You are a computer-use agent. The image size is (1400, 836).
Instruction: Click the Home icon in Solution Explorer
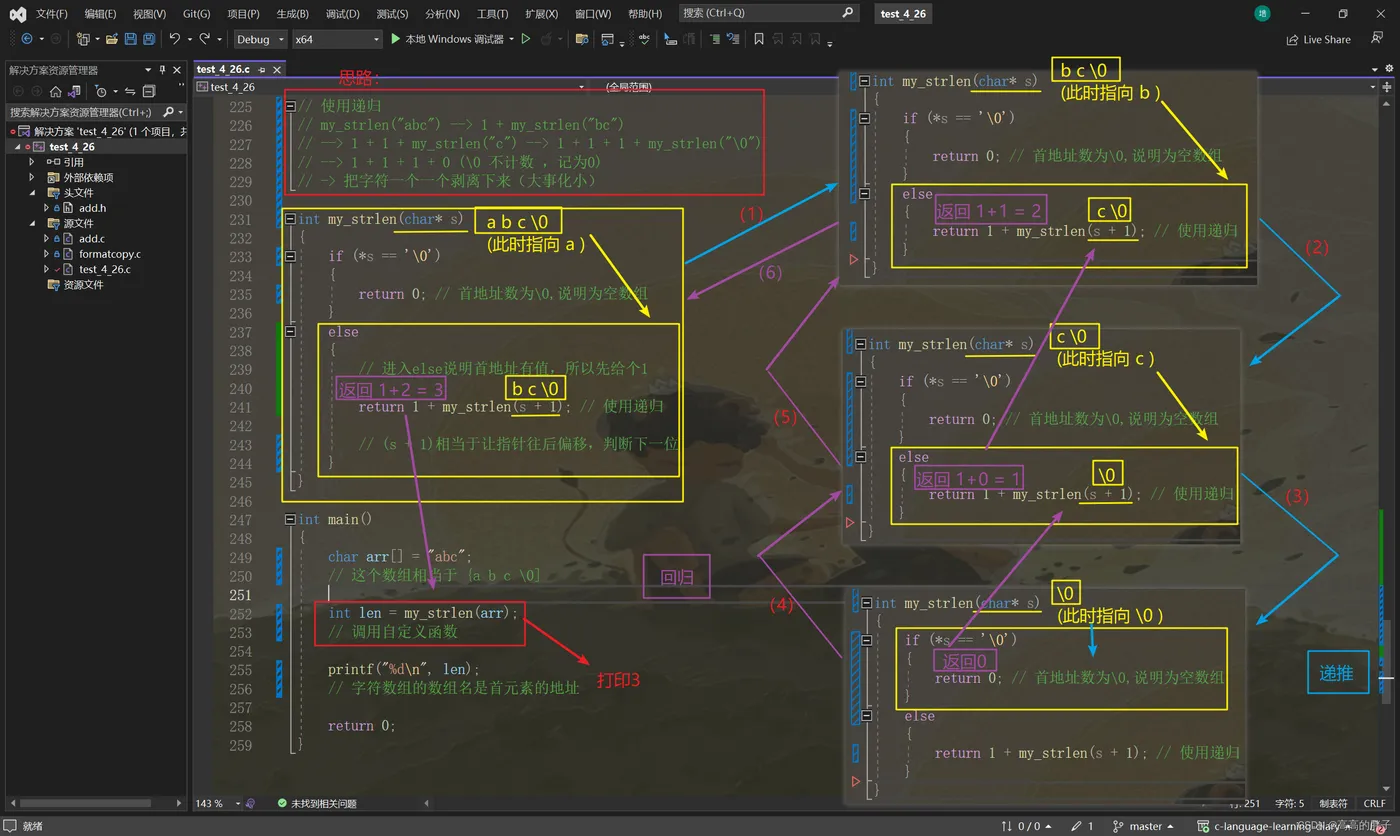coord(56,91)
